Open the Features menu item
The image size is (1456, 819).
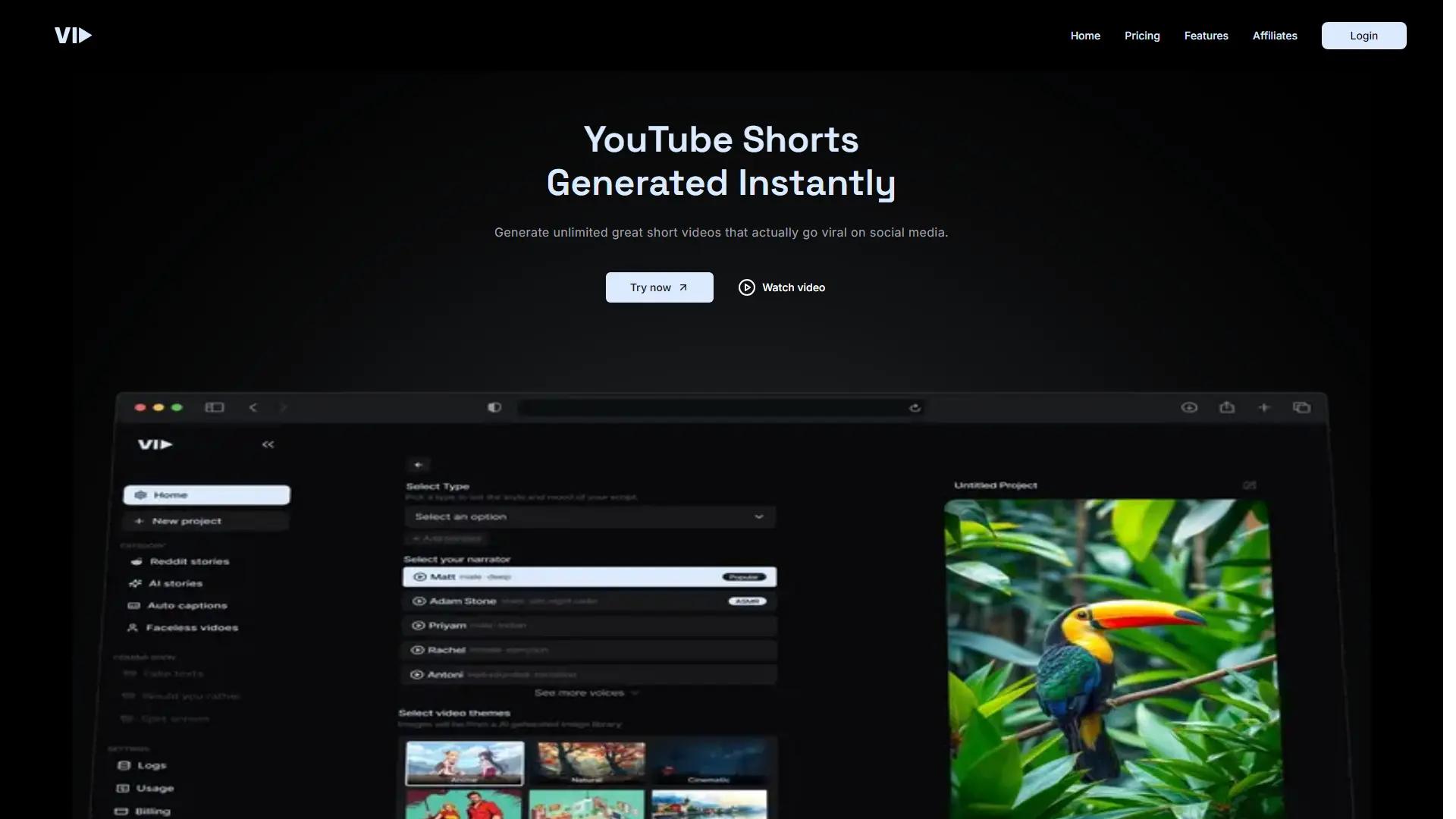click(x=1206, y=36)
